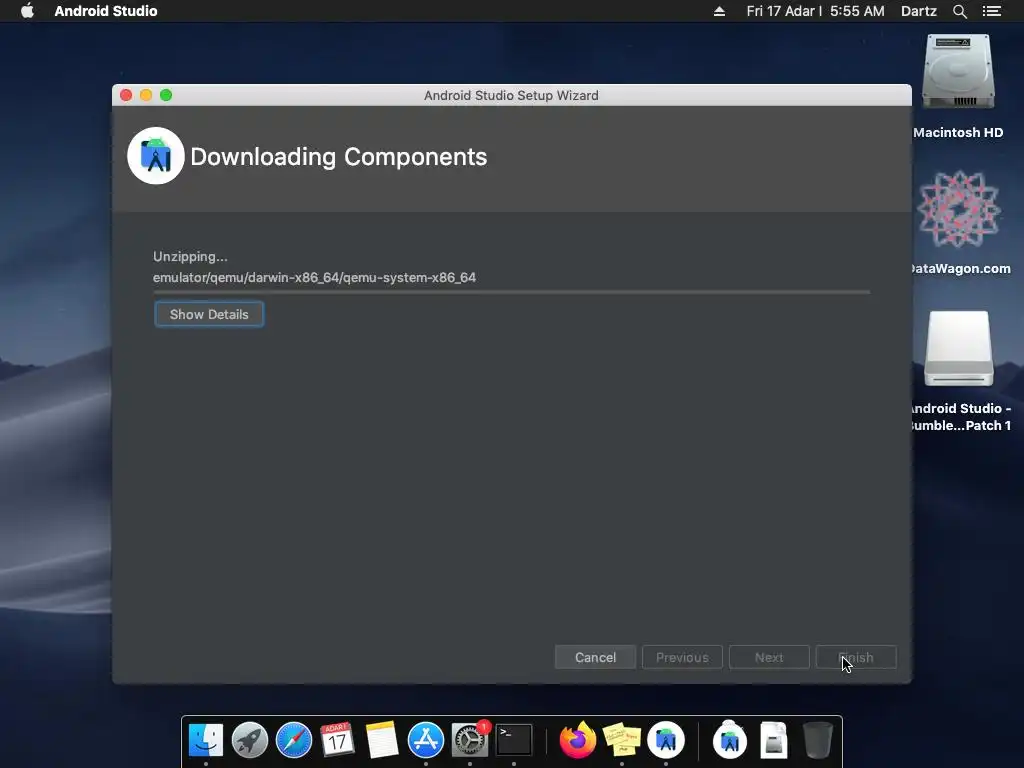Viewport: 1024px width, 768px height.
Task: Open Terminal from the Dock
Action: tap(514, 741)
